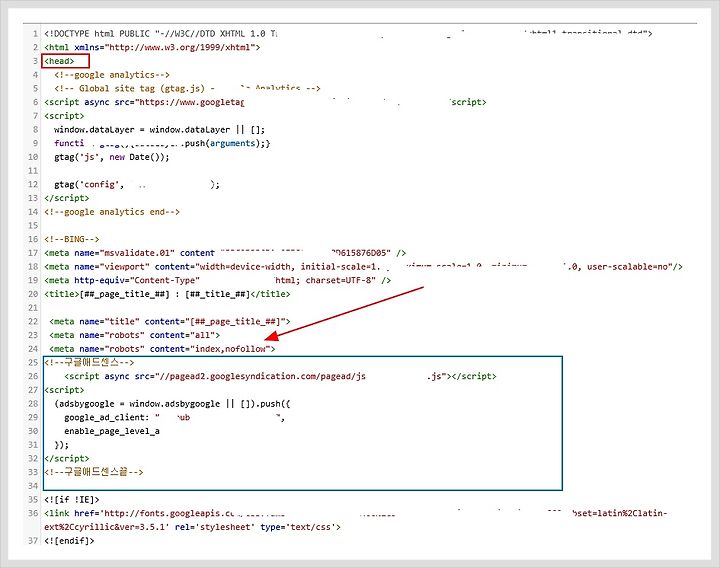
Task: Click the push(arguments) code on line 9
Action: 227,143
